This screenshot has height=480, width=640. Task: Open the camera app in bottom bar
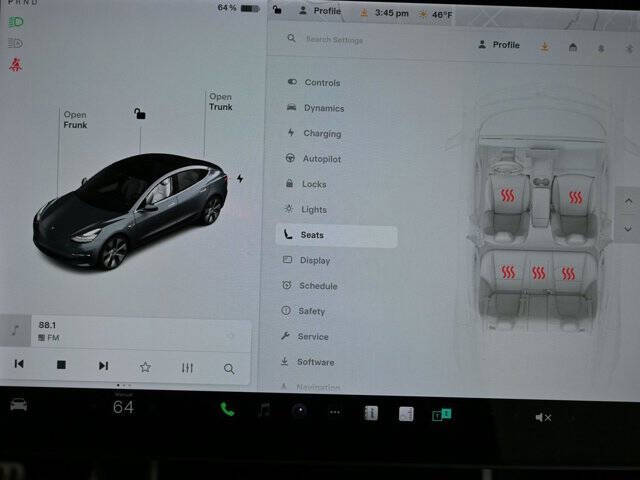tap(300, 411)
